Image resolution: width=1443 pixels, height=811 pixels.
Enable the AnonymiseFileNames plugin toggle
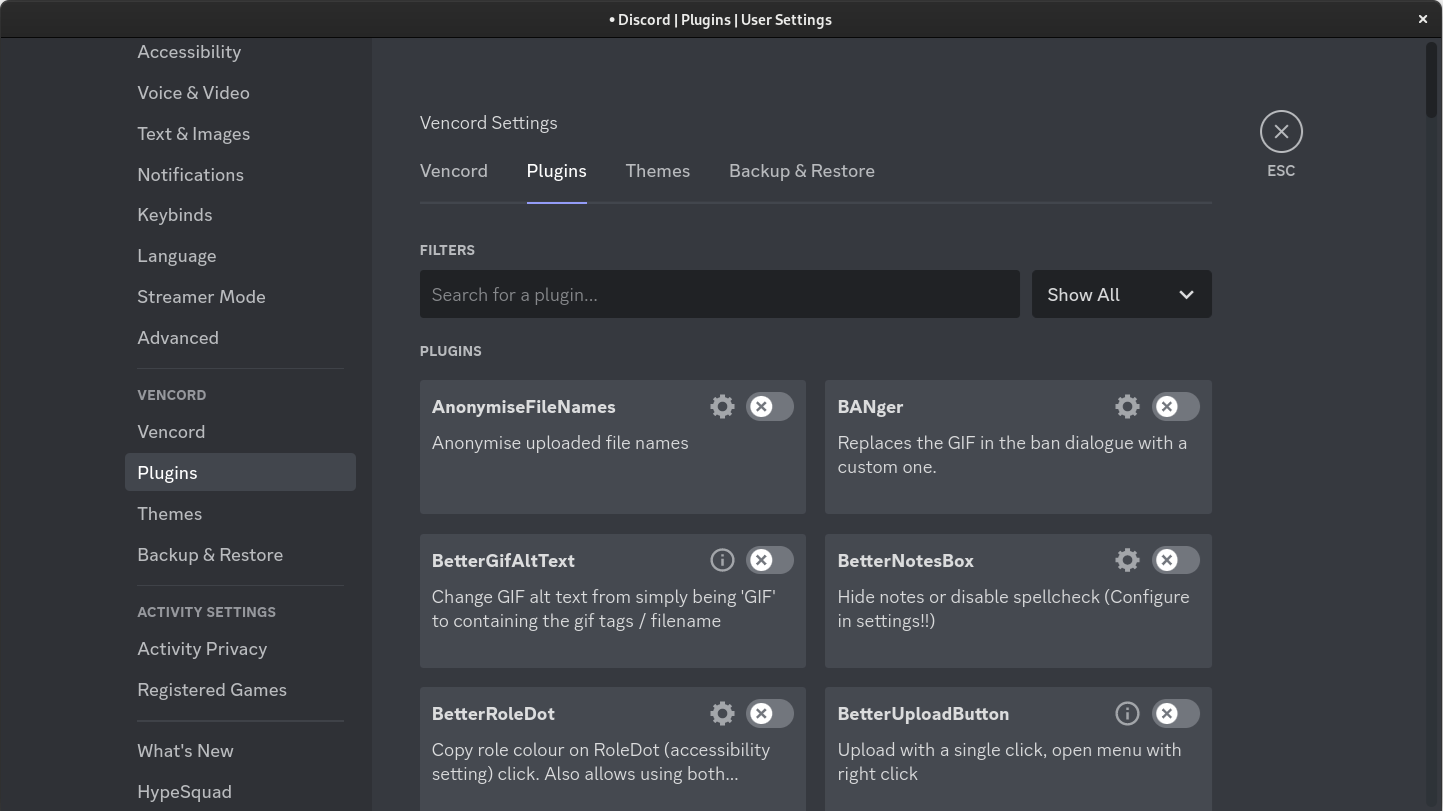point(770,406)
